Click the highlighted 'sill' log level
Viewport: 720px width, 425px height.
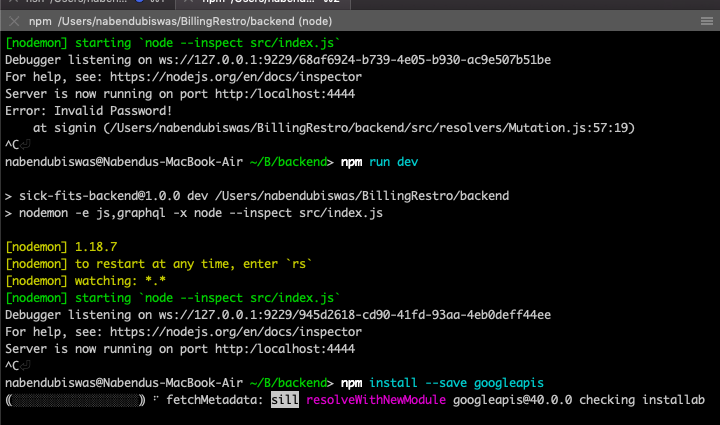(285, 399)
